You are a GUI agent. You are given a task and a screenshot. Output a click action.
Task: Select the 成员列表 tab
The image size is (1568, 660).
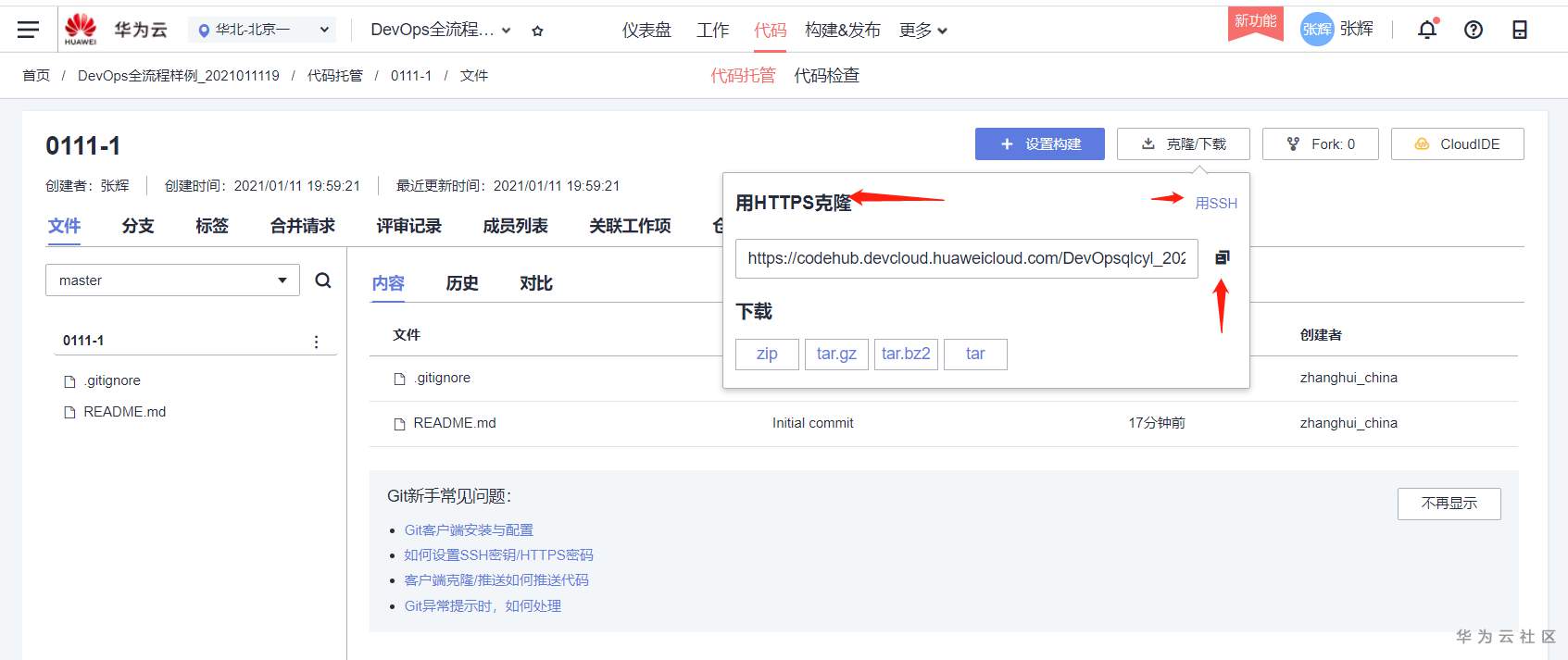point(516,226)
